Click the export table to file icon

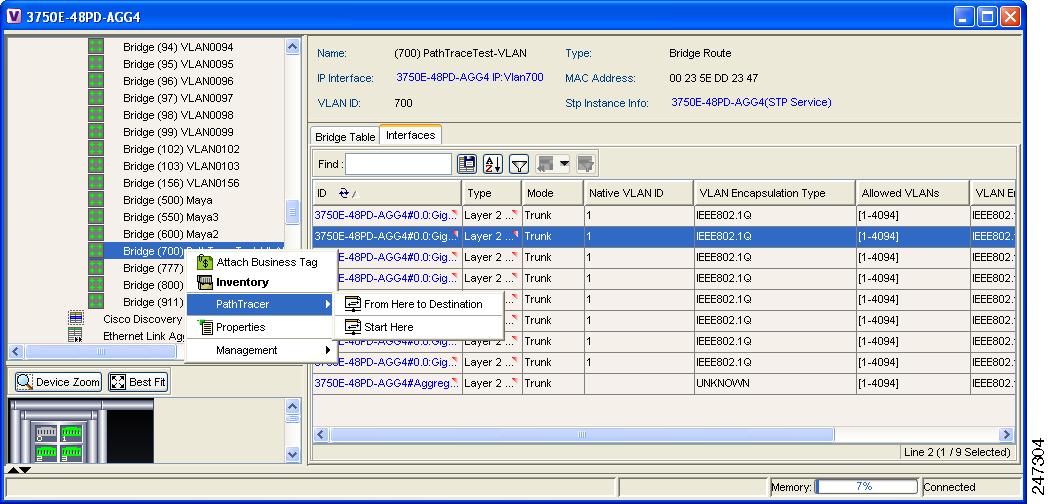pyautogui.click(x=467, y=164)
